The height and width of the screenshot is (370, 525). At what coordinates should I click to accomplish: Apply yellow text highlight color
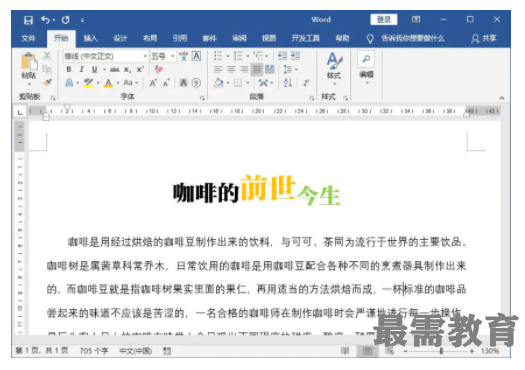pos(88,83)
